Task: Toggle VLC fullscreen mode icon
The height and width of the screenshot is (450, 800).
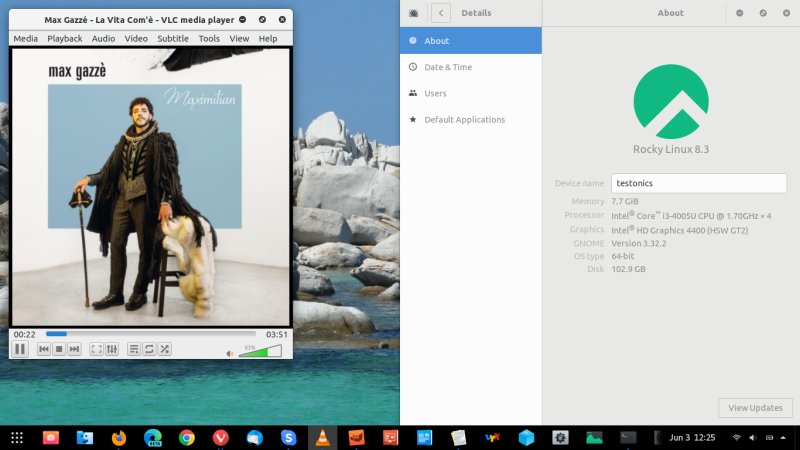Action: pos(97,349)
